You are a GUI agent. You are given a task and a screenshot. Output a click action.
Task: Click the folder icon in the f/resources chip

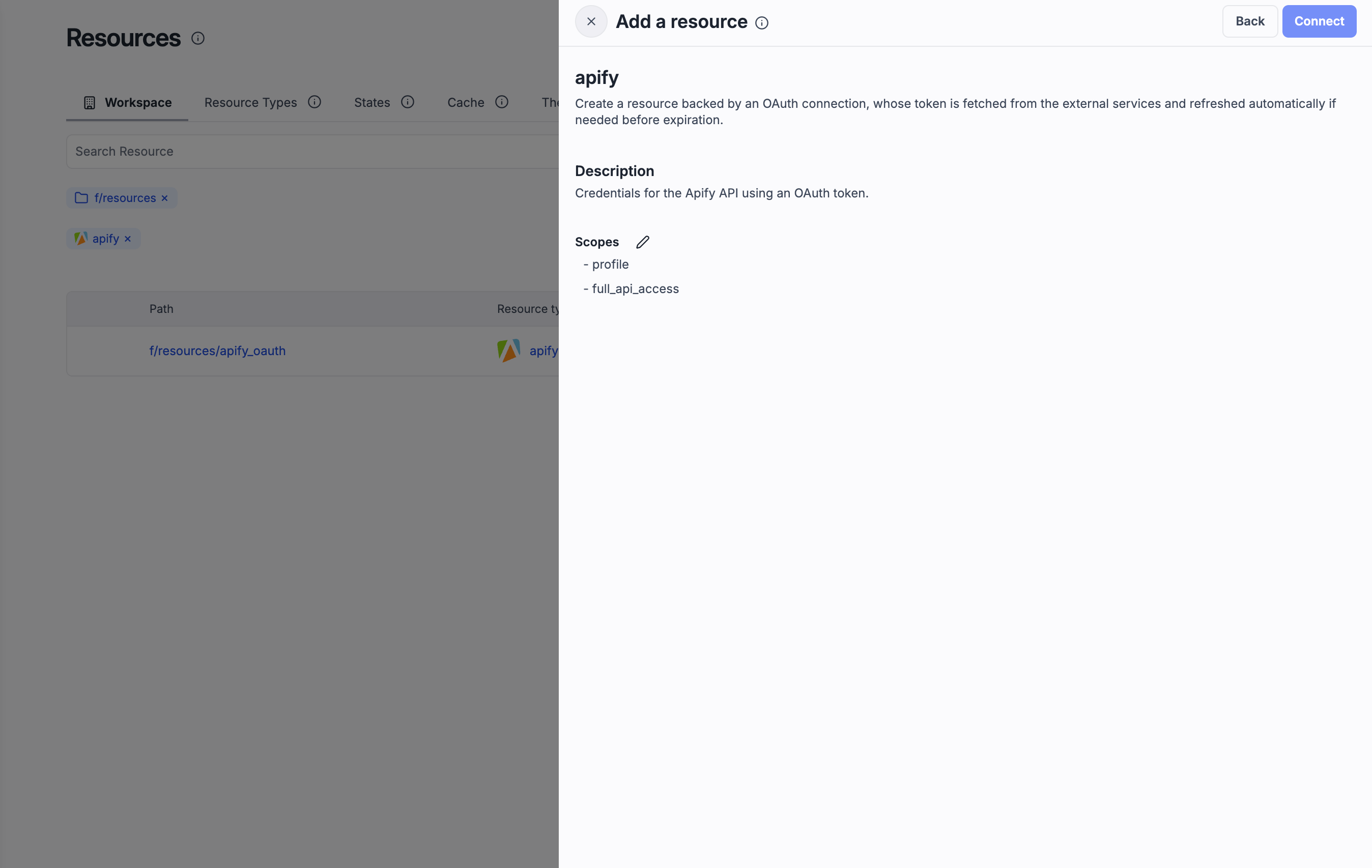coord(81,197)
